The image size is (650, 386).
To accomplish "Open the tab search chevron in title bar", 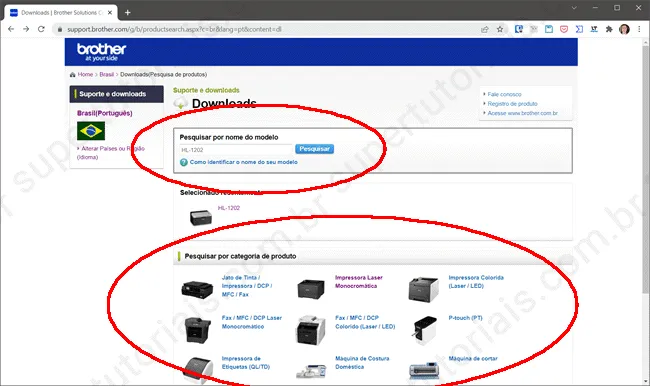I will click(574, 8).
